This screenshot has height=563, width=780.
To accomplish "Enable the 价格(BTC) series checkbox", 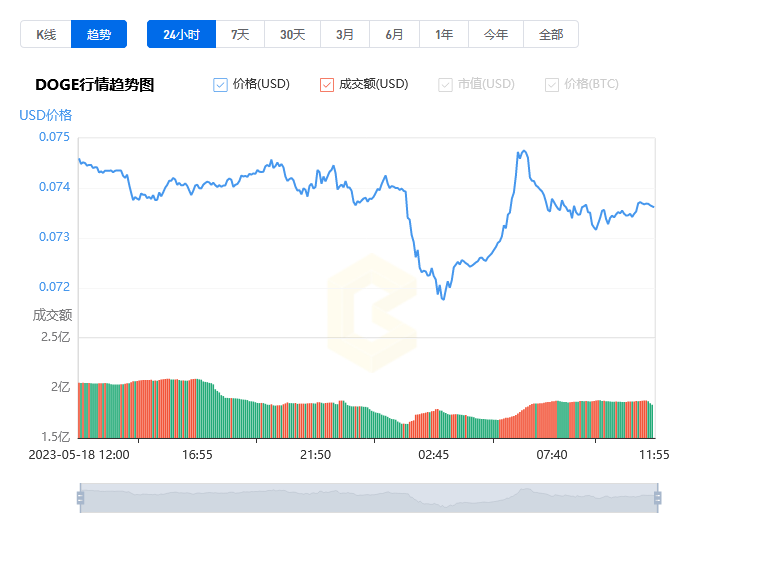I will (x=552, y=85).
